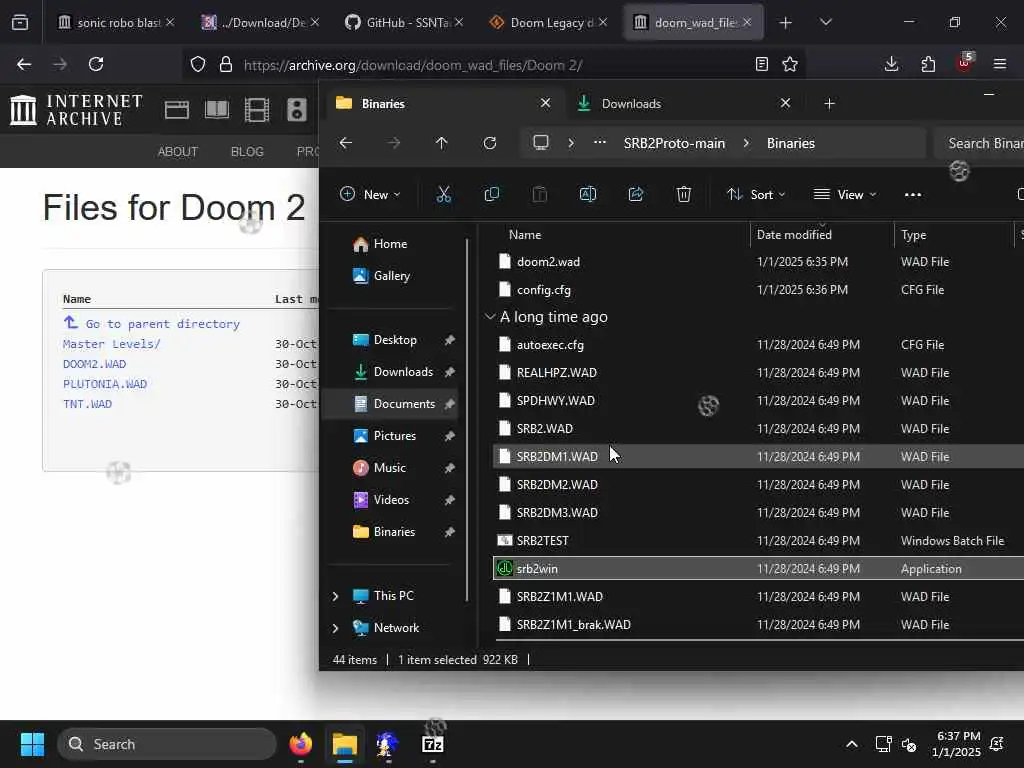The width and height of the screenshot is (1024, 768).
Task: Open 7-Zip from the taskbar
Action: coord(433,744)
